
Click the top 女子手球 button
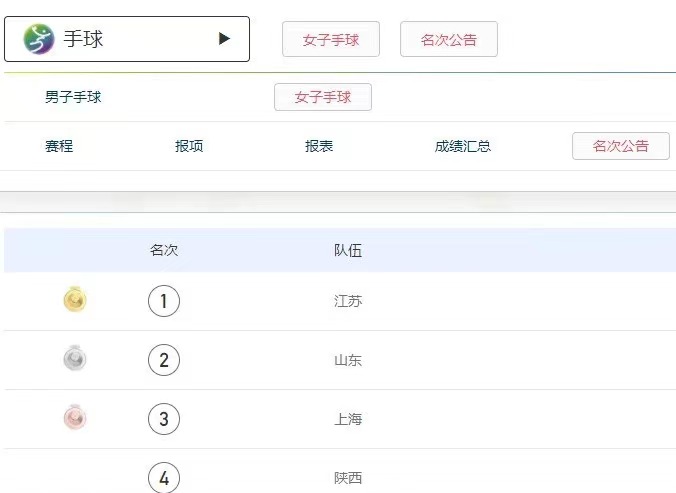click(x=331, y=40)
